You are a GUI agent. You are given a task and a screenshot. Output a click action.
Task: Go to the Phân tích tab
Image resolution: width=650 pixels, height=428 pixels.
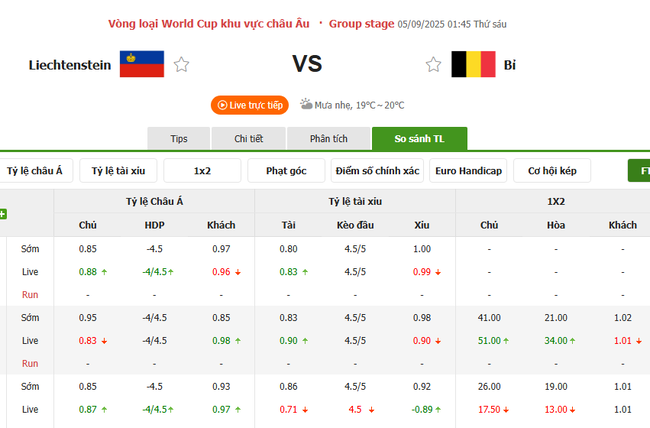tap(326, 139)
